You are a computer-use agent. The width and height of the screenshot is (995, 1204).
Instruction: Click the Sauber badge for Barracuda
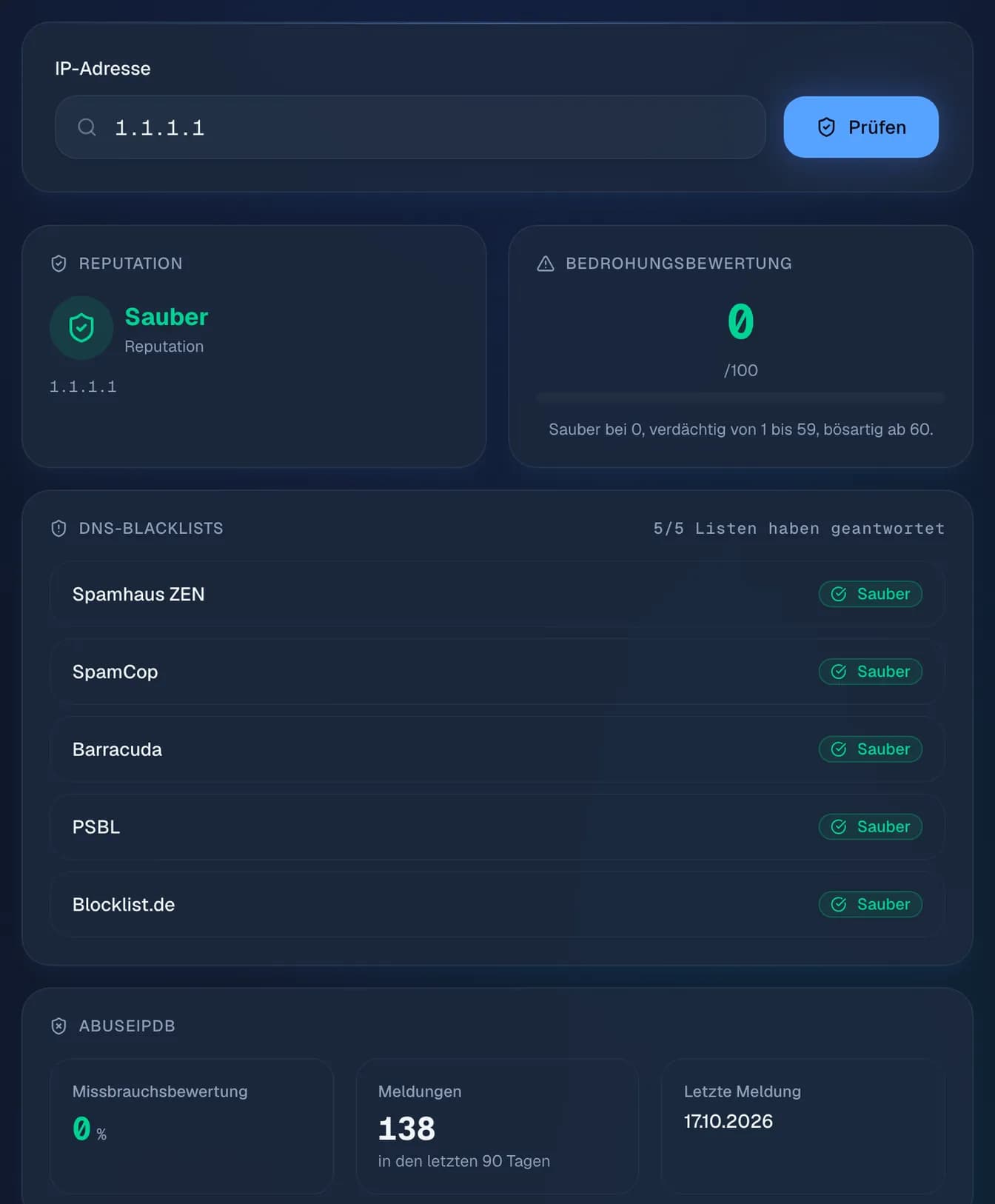pyautogui.click(x=871, y=749)
